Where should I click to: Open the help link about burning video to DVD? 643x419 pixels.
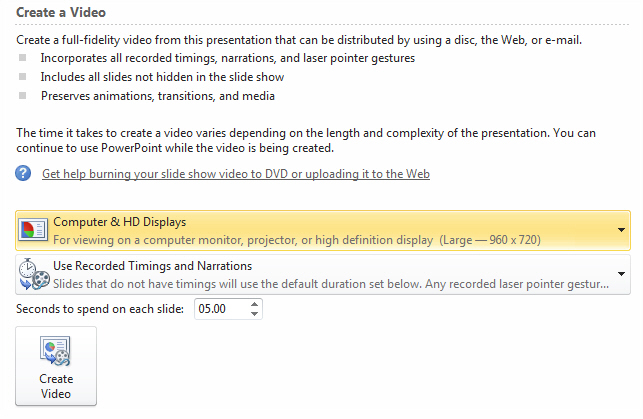point(236,174)
